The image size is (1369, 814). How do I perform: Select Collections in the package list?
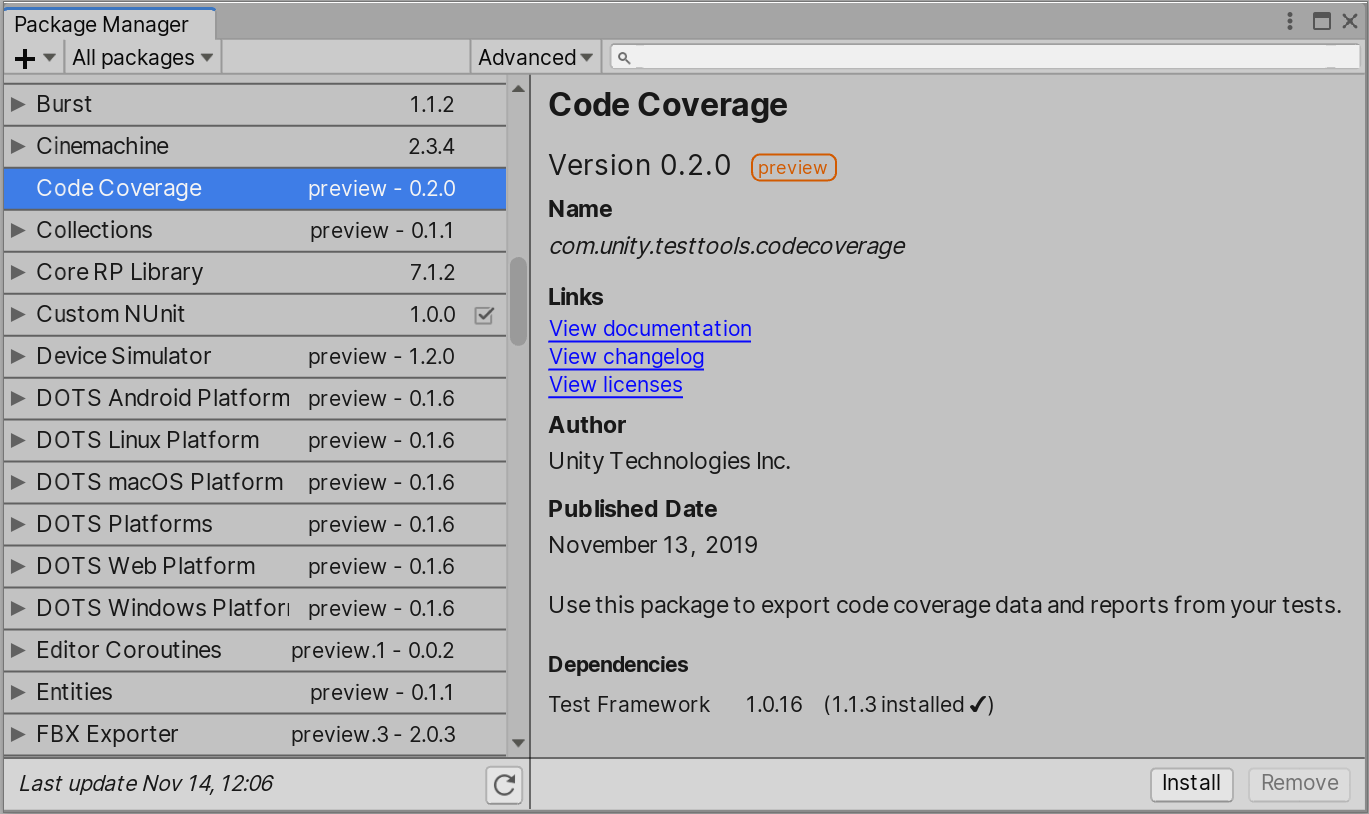(x=255, y=230)
